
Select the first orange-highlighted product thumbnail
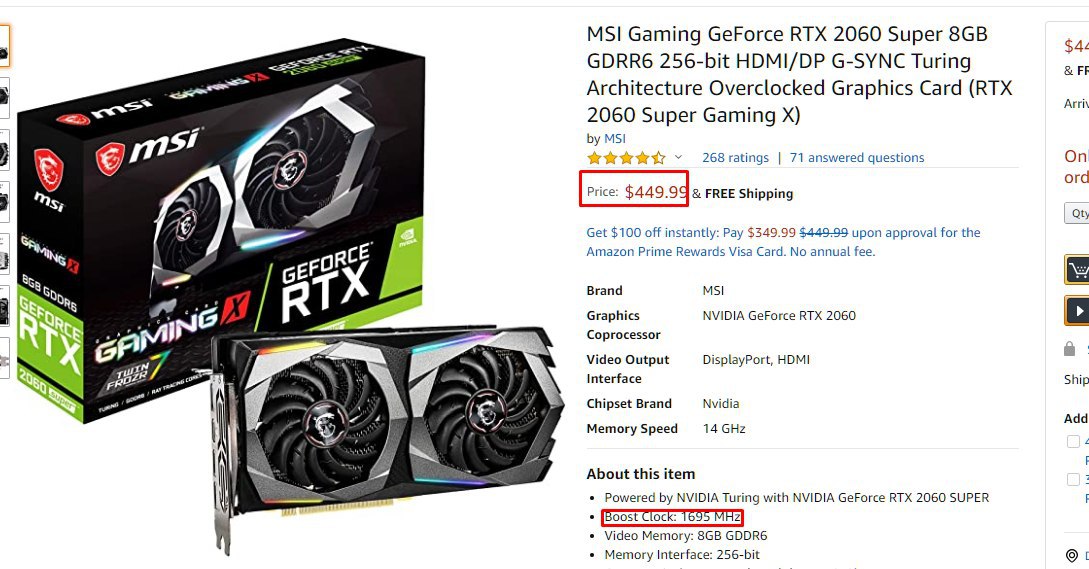[4, 46]
